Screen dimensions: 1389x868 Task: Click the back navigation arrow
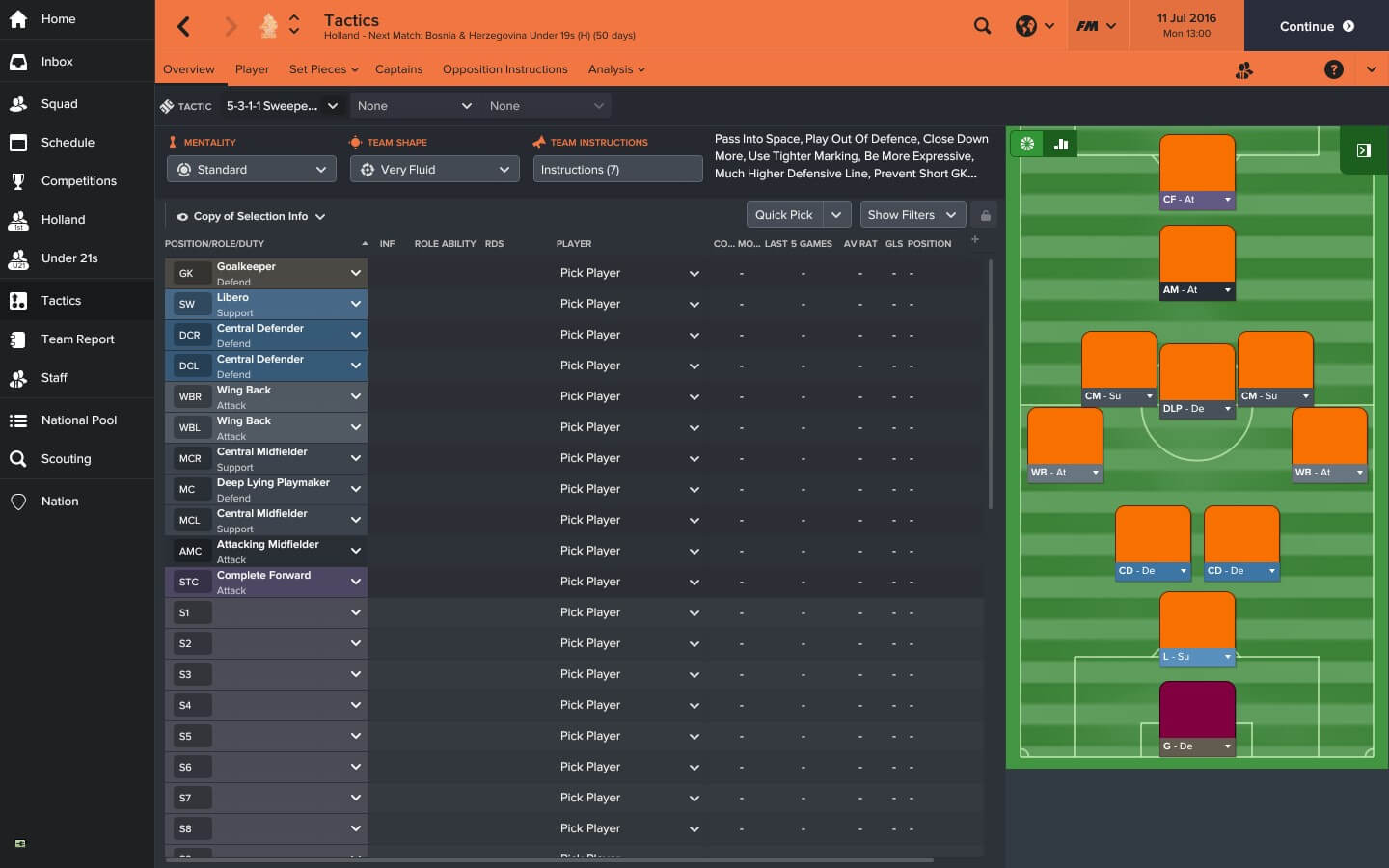click(184, 26)
